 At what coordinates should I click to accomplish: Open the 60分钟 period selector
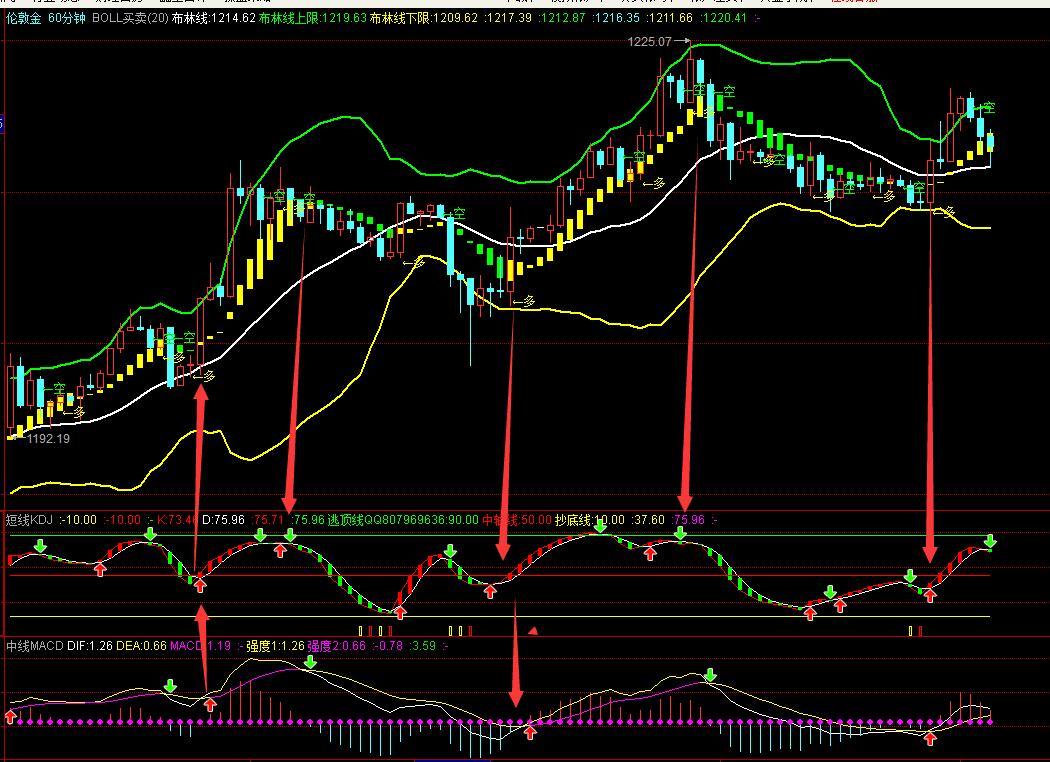click(67, 18)
